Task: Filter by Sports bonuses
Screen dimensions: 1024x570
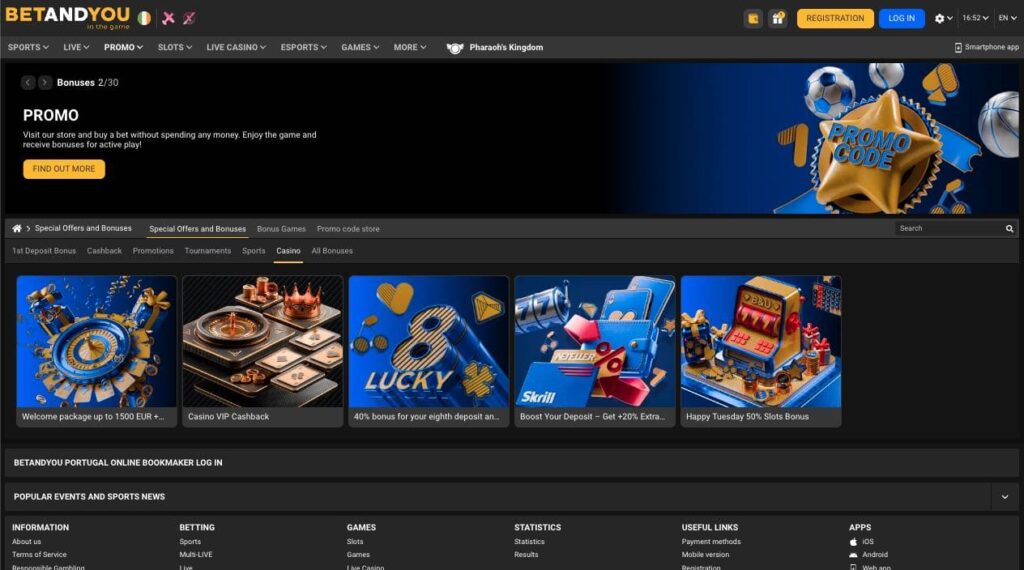Action: 253,251
